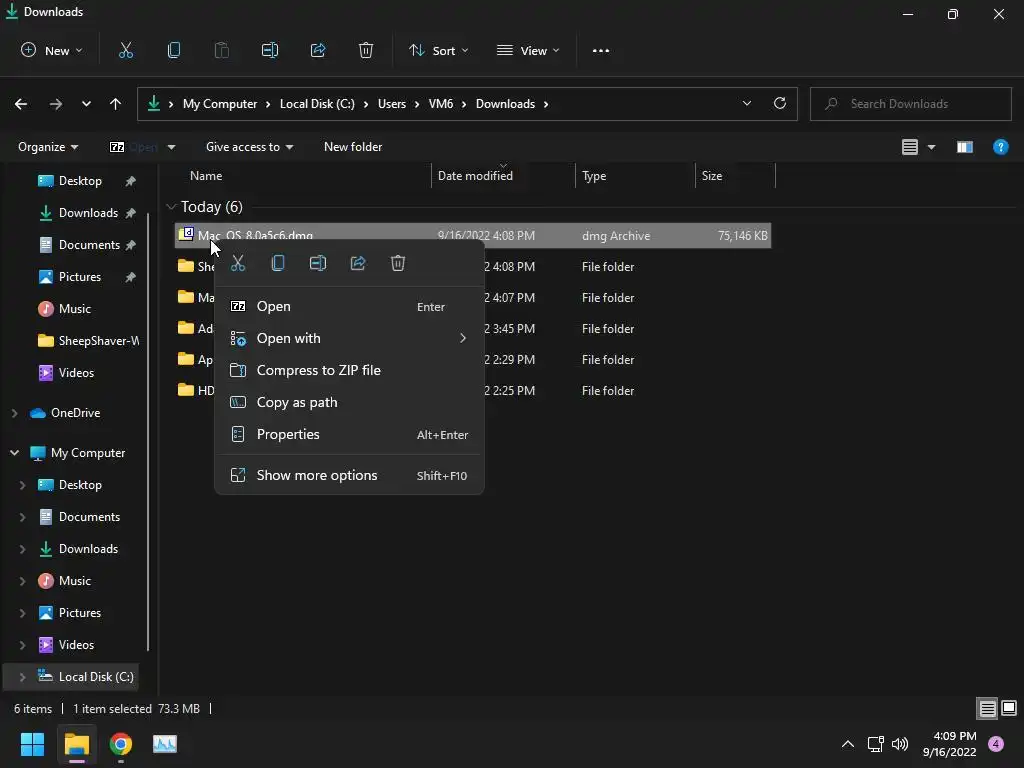The height and width of the screenshot is (768, 1024).
Task: Toggle the preview pane icon
Action: point(965,147)
